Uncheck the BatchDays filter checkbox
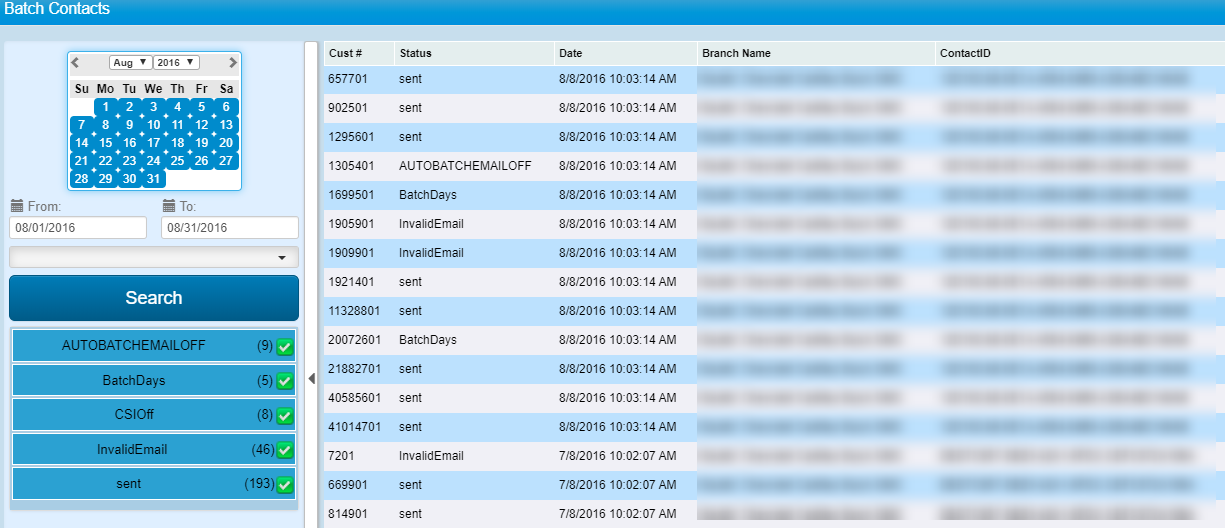Screen dimensions: 1225x528 (x=285, y=381)
